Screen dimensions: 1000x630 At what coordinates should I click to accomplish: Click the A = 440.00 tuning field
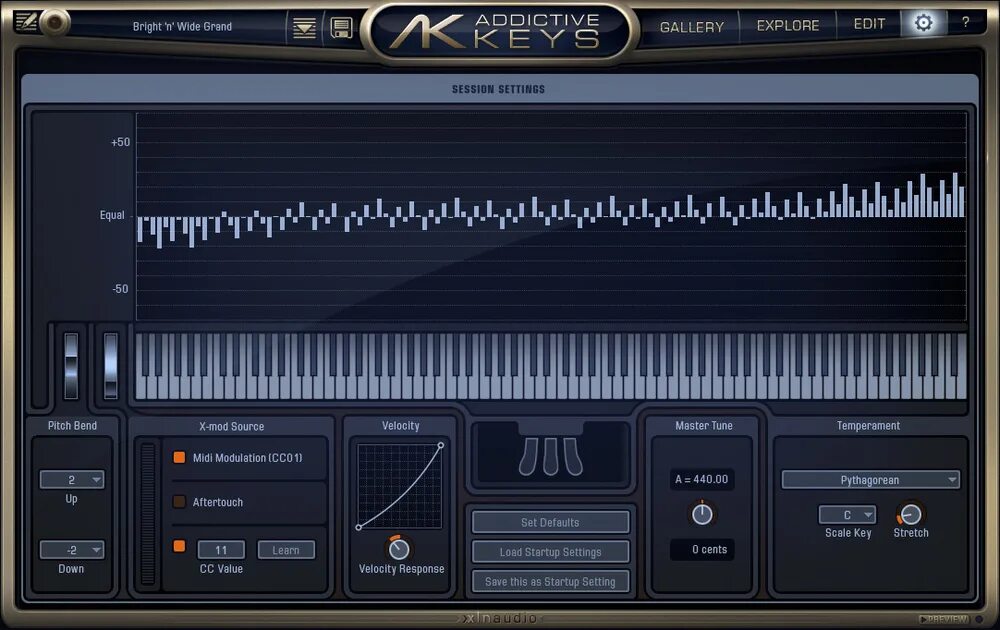pyautogui.click(x=702, y=479)
